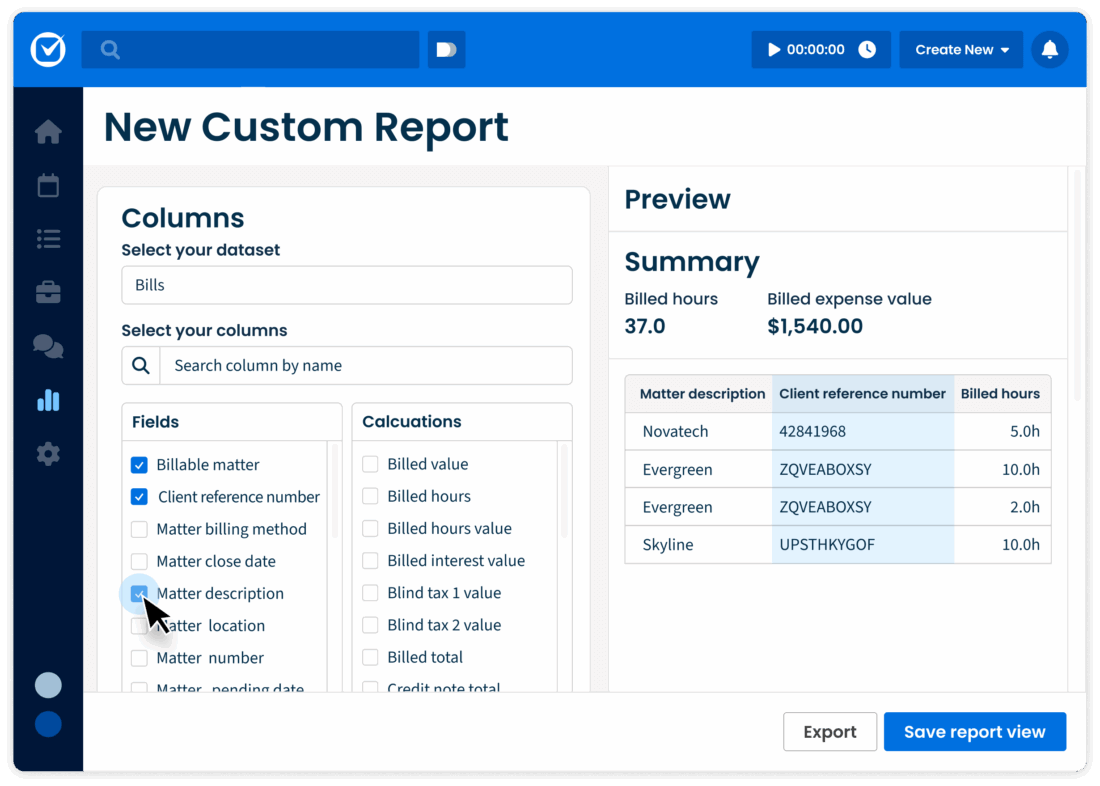1100x786 pixels.
Task: Open the Home page from the sidebar
Action: pos(47,131)
